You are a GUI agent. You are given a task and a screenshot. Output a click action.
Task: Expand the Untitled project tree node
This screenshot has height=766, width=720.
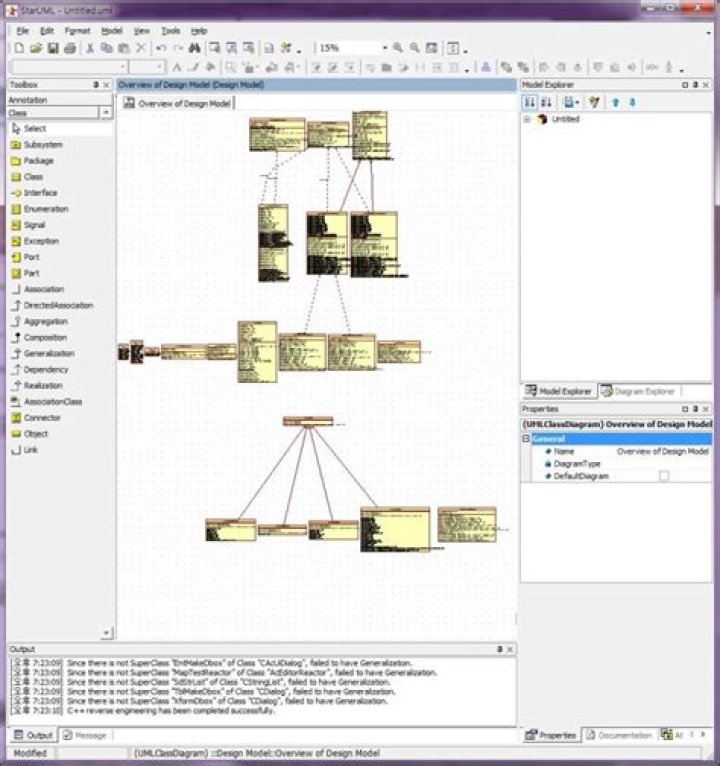coord(527,119)
